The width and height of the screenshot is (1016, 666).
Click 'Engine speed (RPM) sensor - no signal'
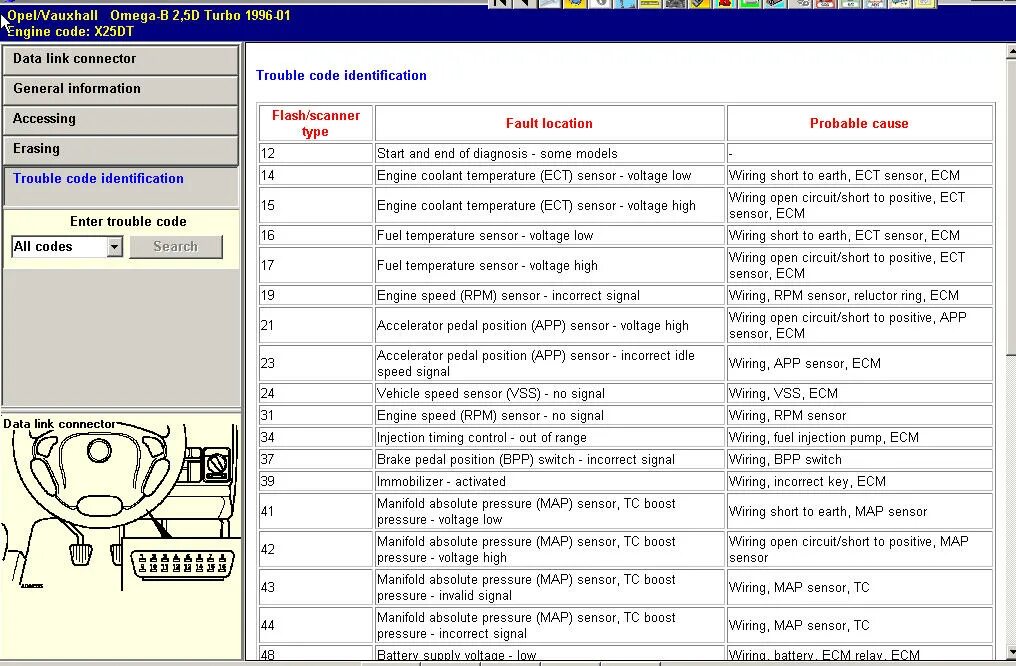(549, 415)
